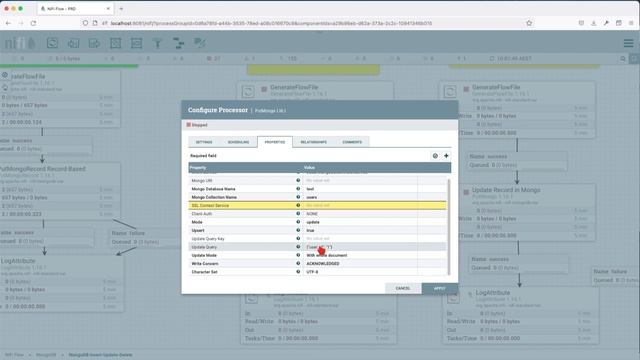Edit the Update Query value

point(360,247)
